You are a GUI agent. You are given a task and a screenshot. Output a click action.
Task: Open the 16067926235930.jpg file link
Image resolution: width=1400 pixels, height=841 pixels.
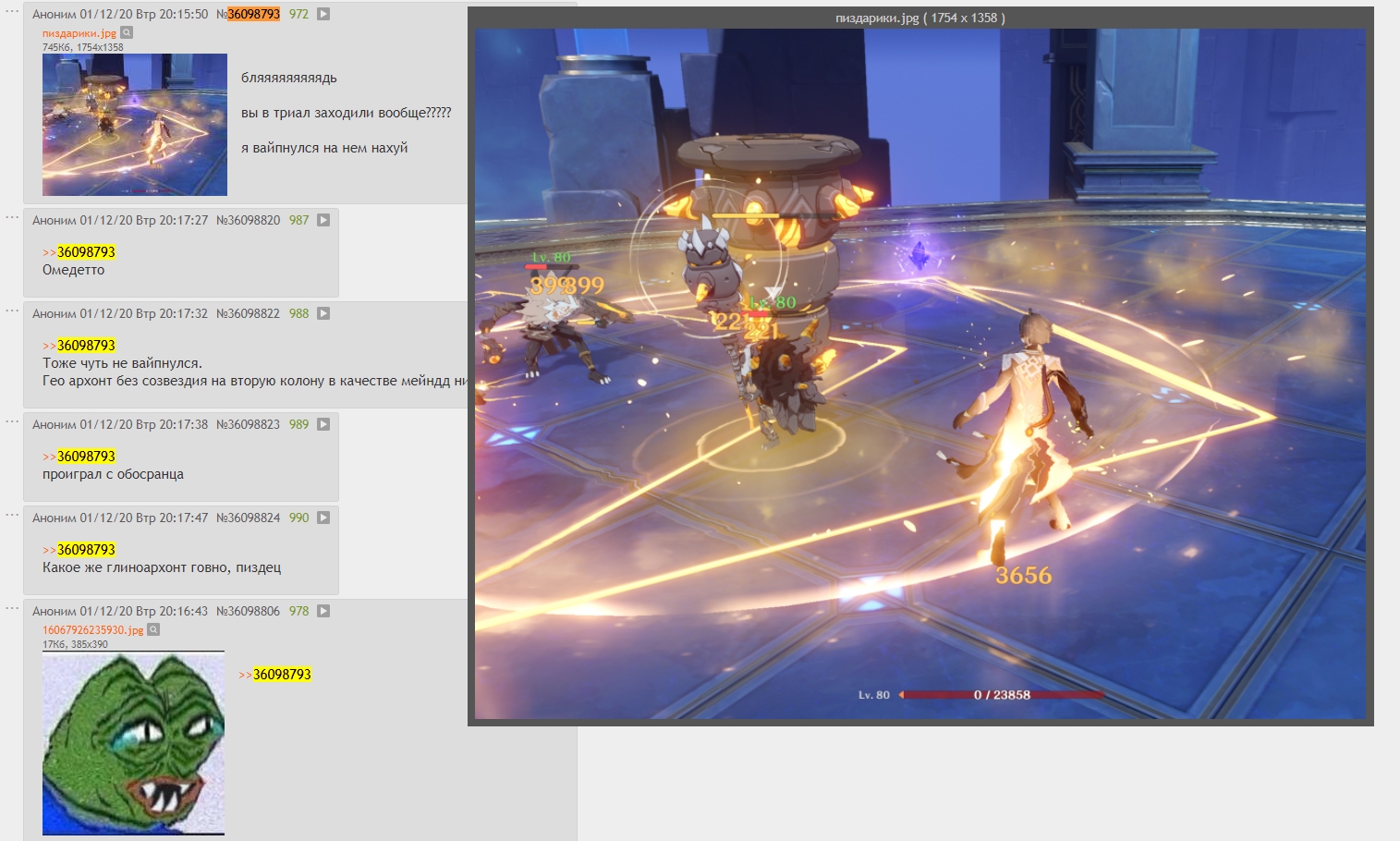point(93,630)
